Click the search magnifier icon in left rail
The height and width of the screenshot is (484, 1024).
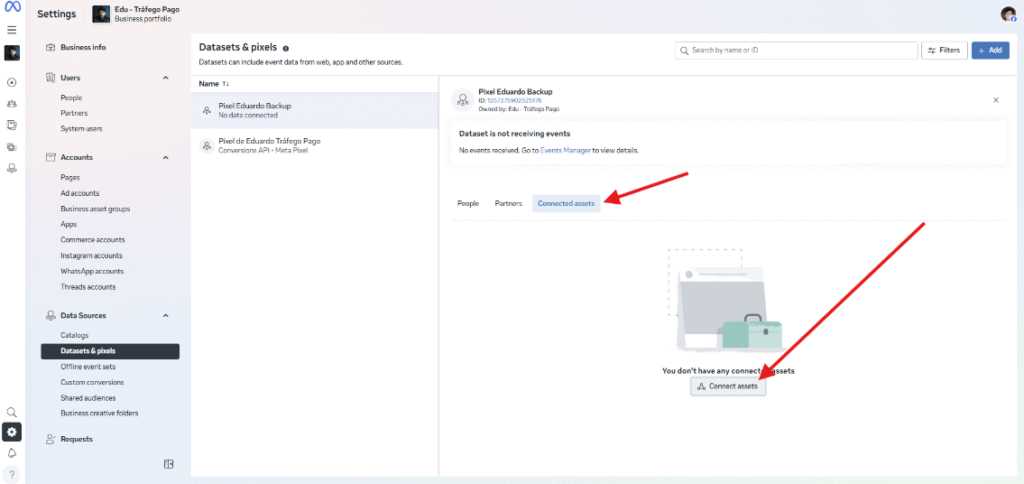coord(12,412)
